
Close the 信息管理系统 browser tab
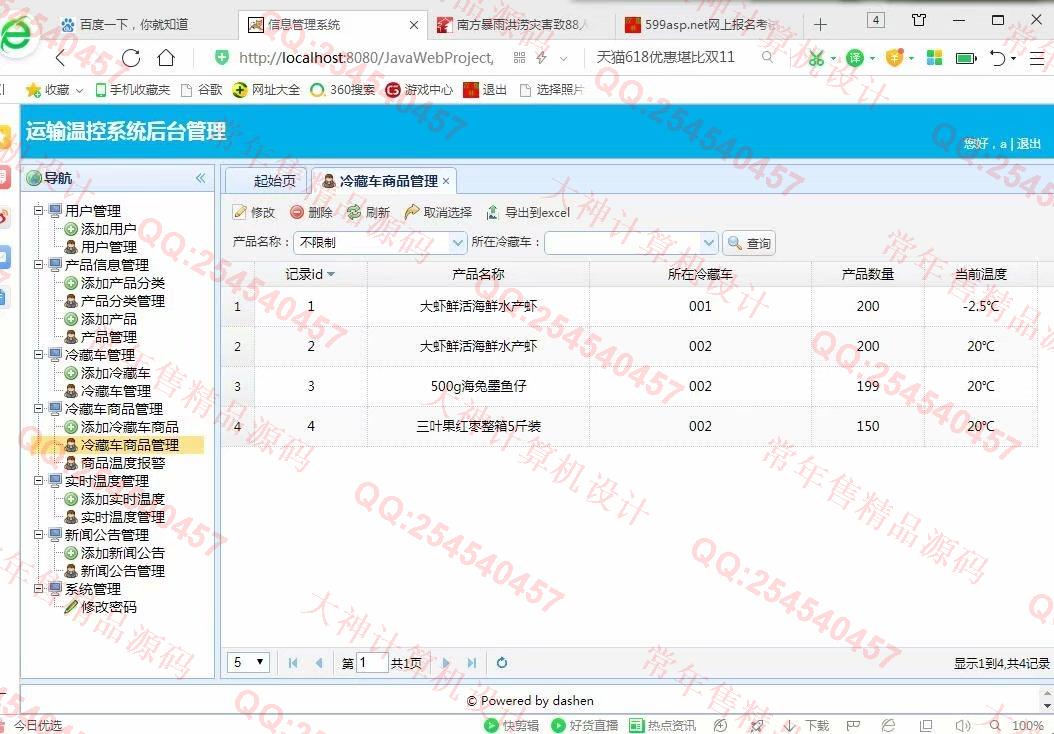point(414,25)
